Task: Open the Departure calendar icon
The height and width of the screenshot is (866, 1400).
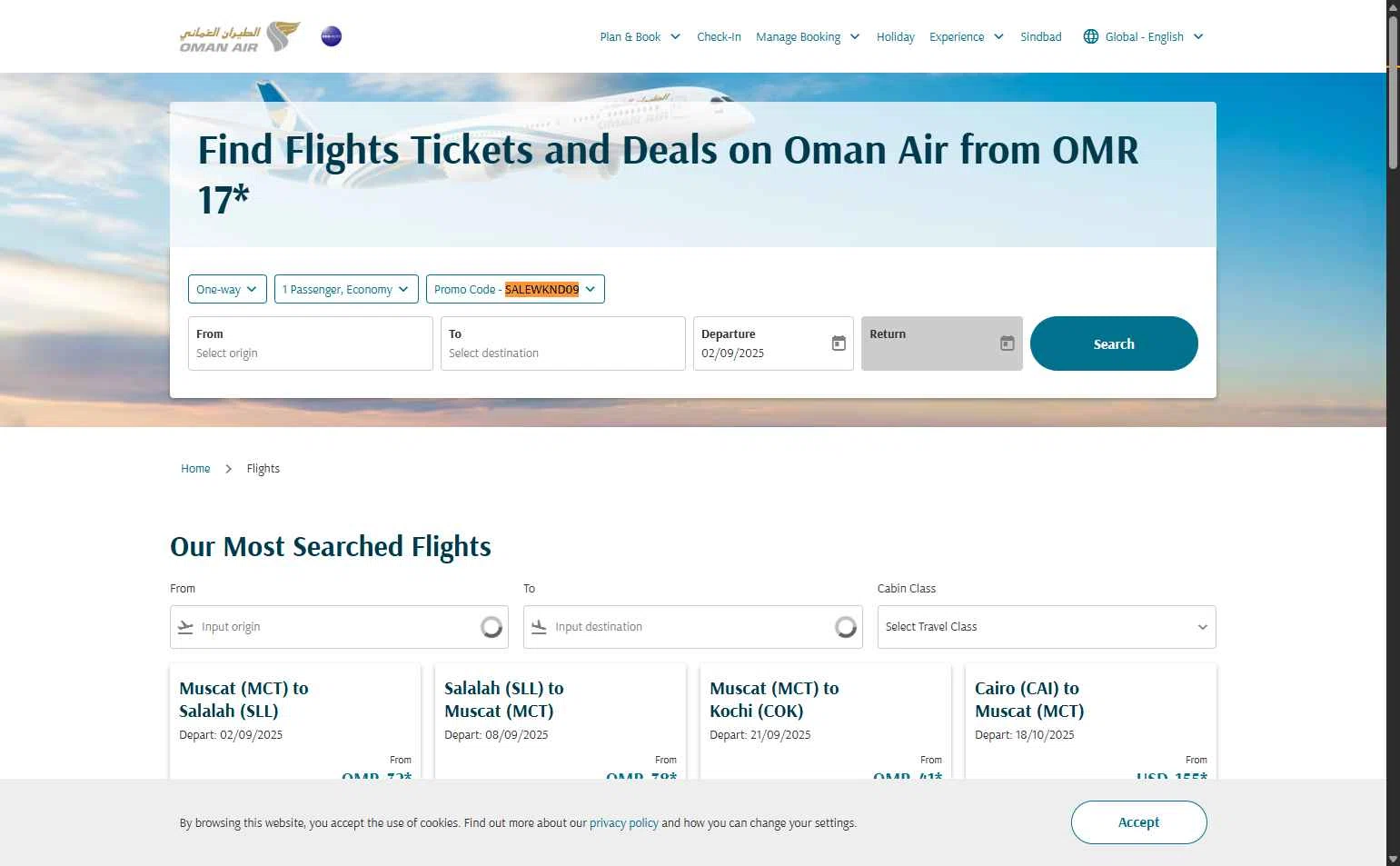Action: click(839, 343)
